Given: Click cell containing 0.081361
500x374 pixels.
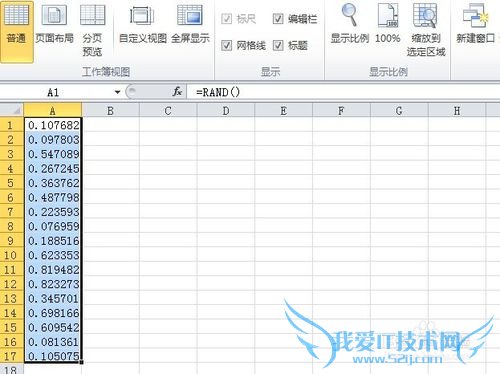Looking at the screenshot, I should click(x=53, y=342).
